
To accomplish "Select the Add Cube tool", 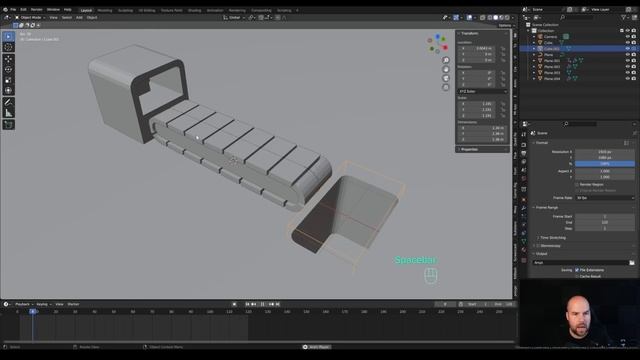I will click(9, 125).
